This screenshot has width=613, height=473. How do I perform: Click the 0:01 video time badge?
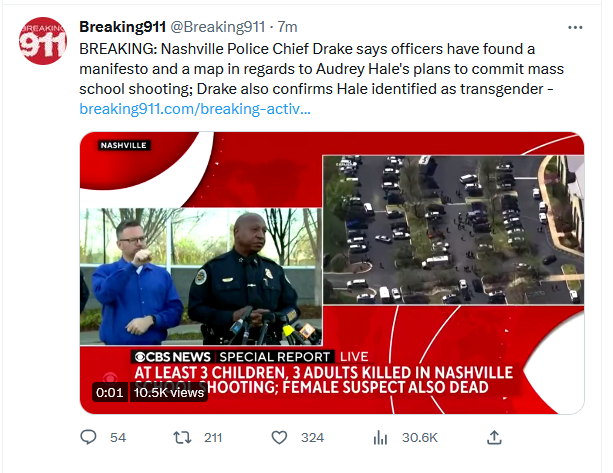tap(109, 392)
